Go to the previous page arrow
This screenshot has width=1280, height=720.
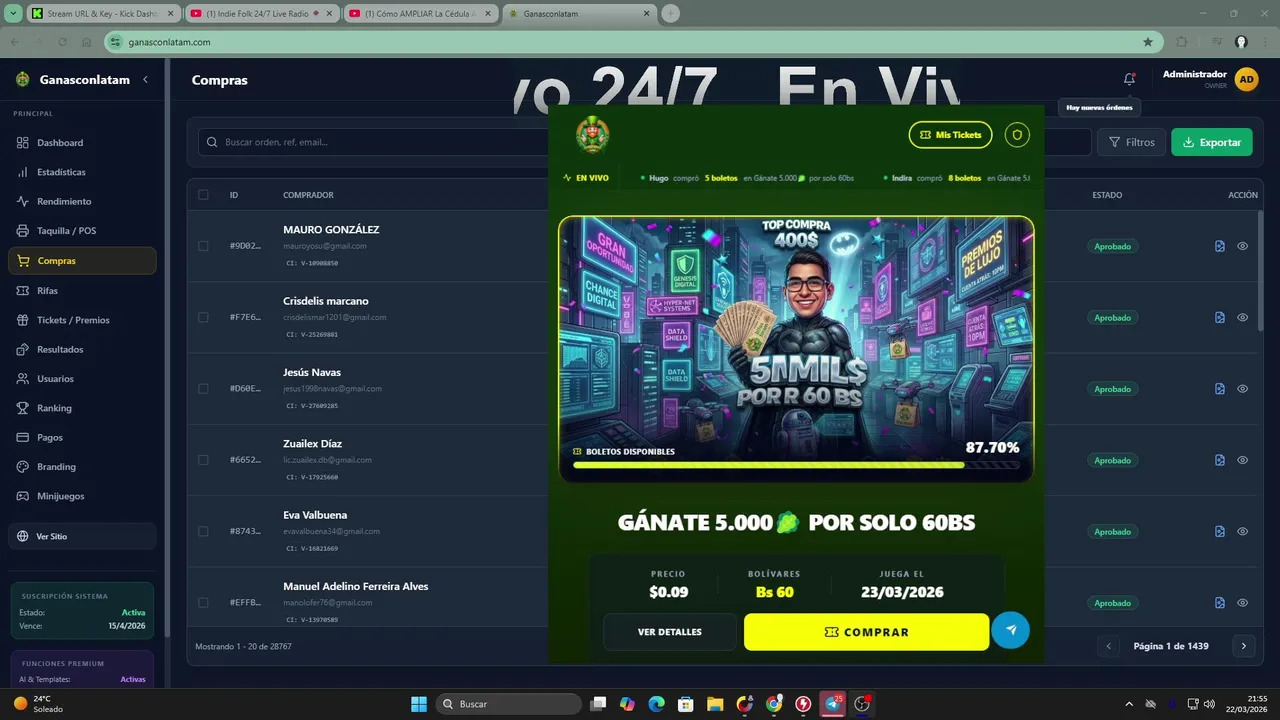[x=1108, y=646]
